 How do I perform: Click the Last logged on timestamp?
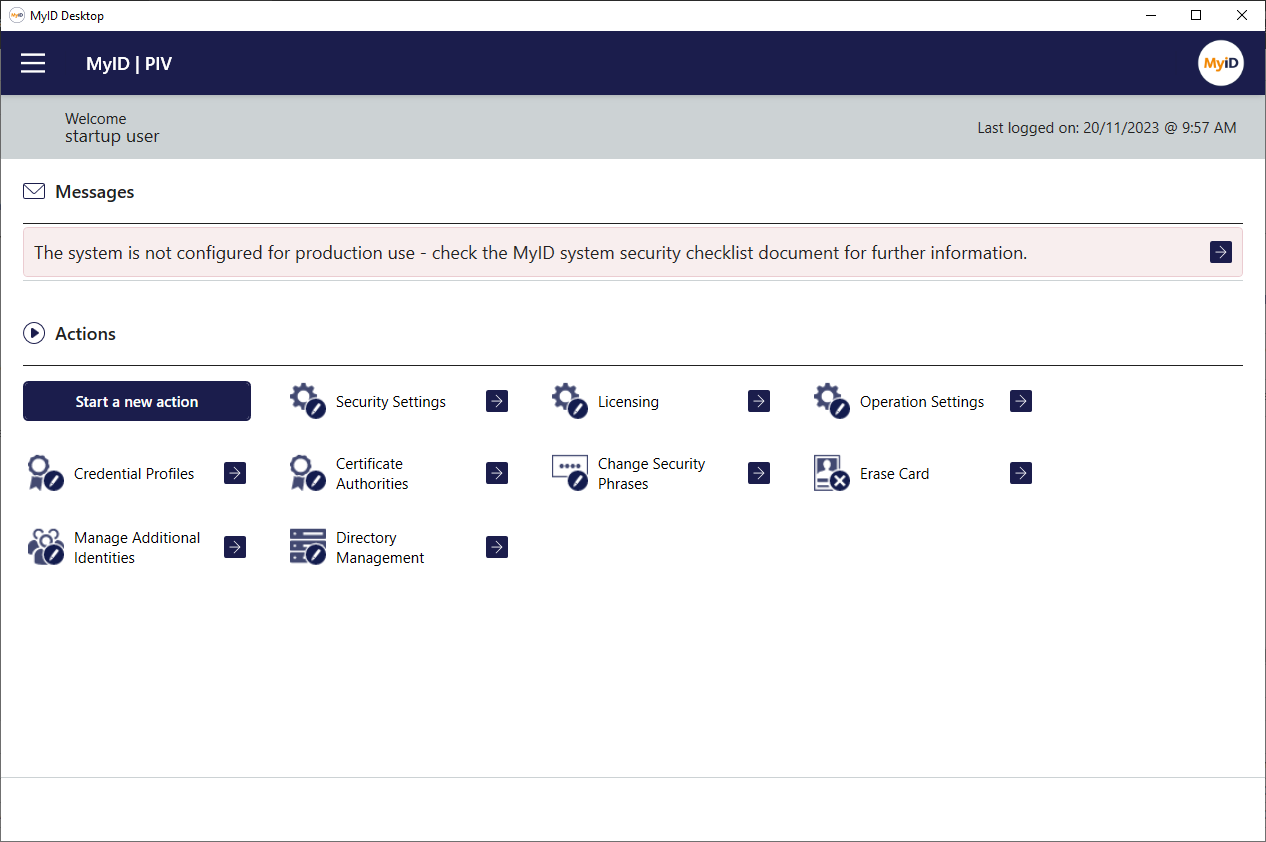point(1107,128)
